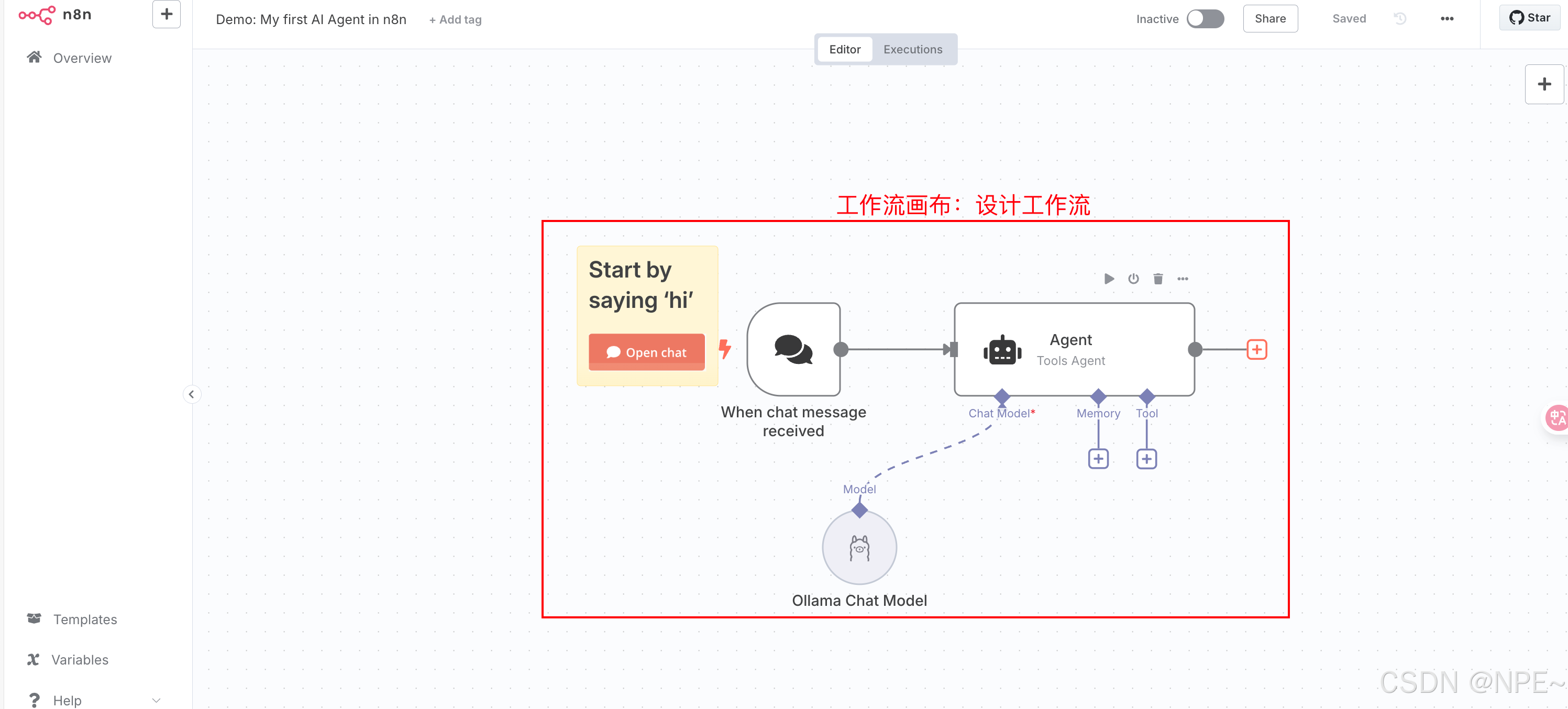Expand the Help menu in sidebar
The height and width of the screenshot is (709, 1568).
[157, 701]
